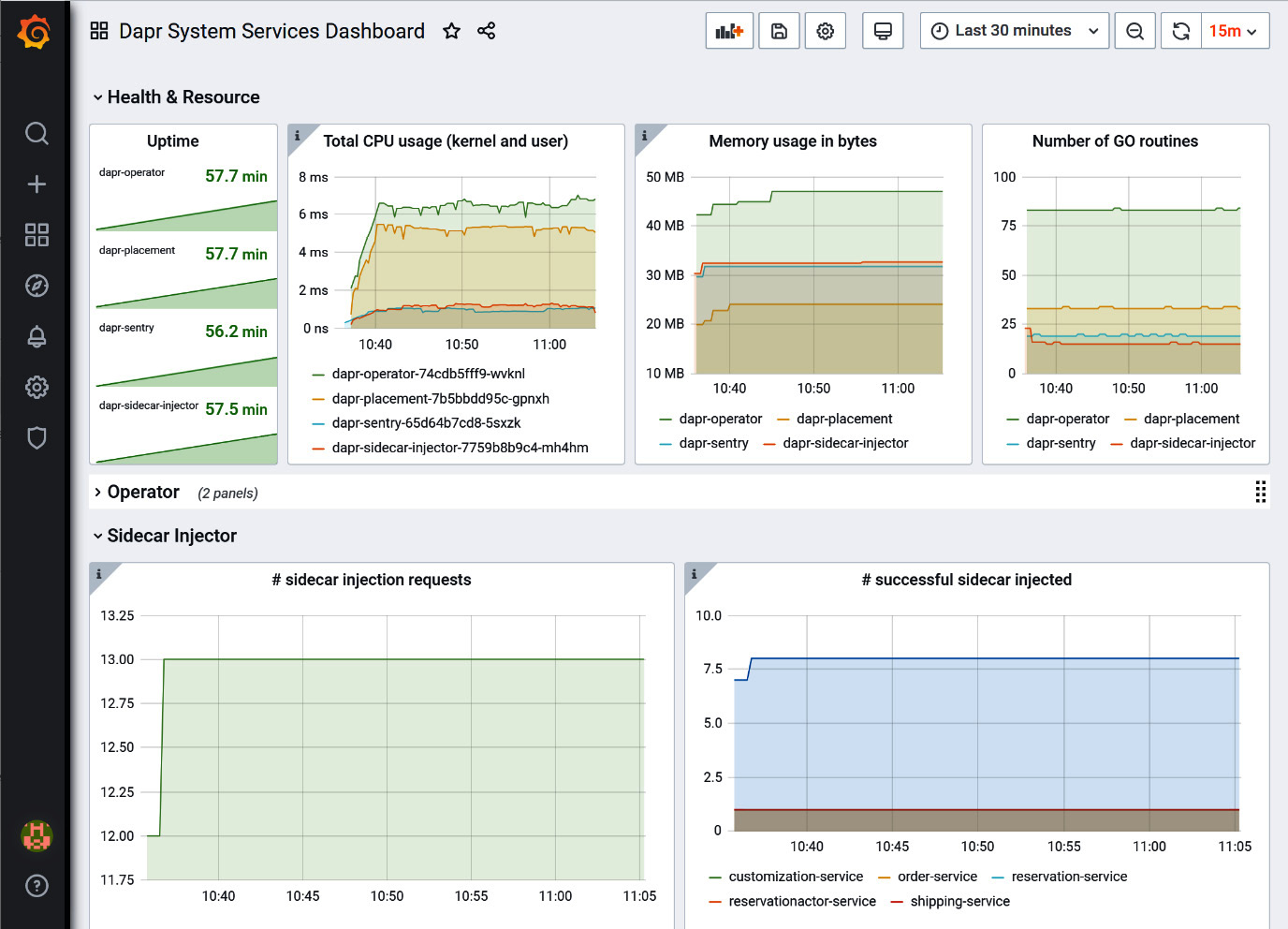Open # successful sidecar injected panel menu
Viewport: 1288px width, 929px height.
(967, 580)
